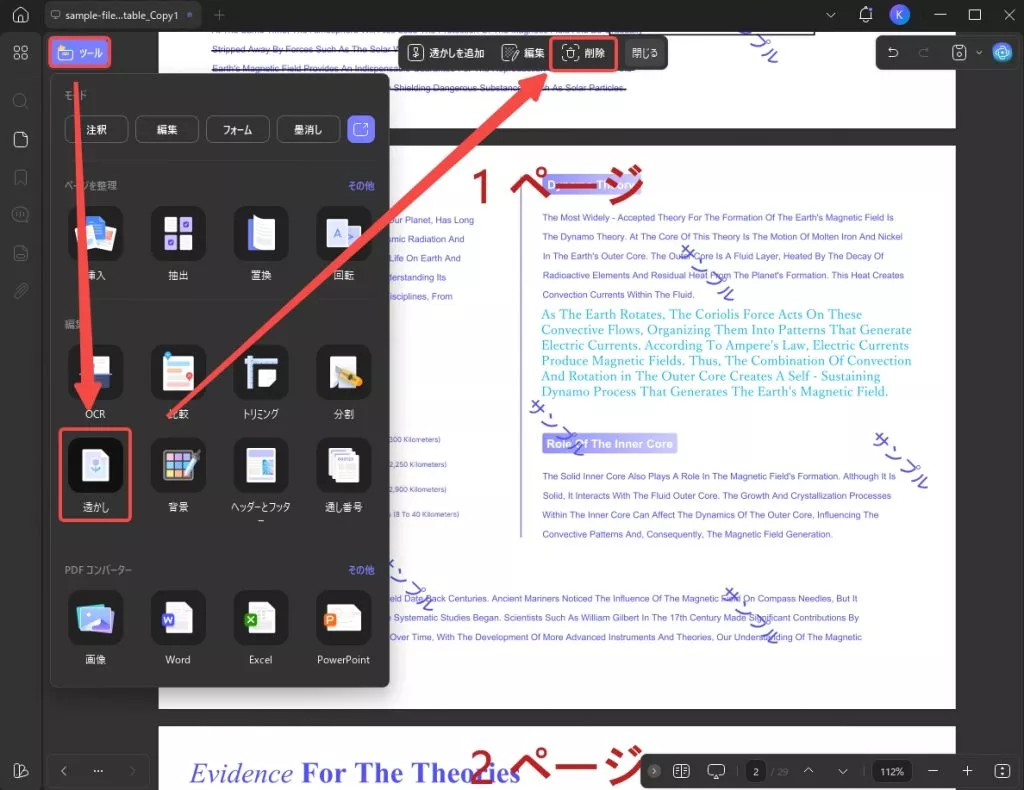
Task: Switch to 墨消し (Redact) mode
Action: (x=308, y=129)
